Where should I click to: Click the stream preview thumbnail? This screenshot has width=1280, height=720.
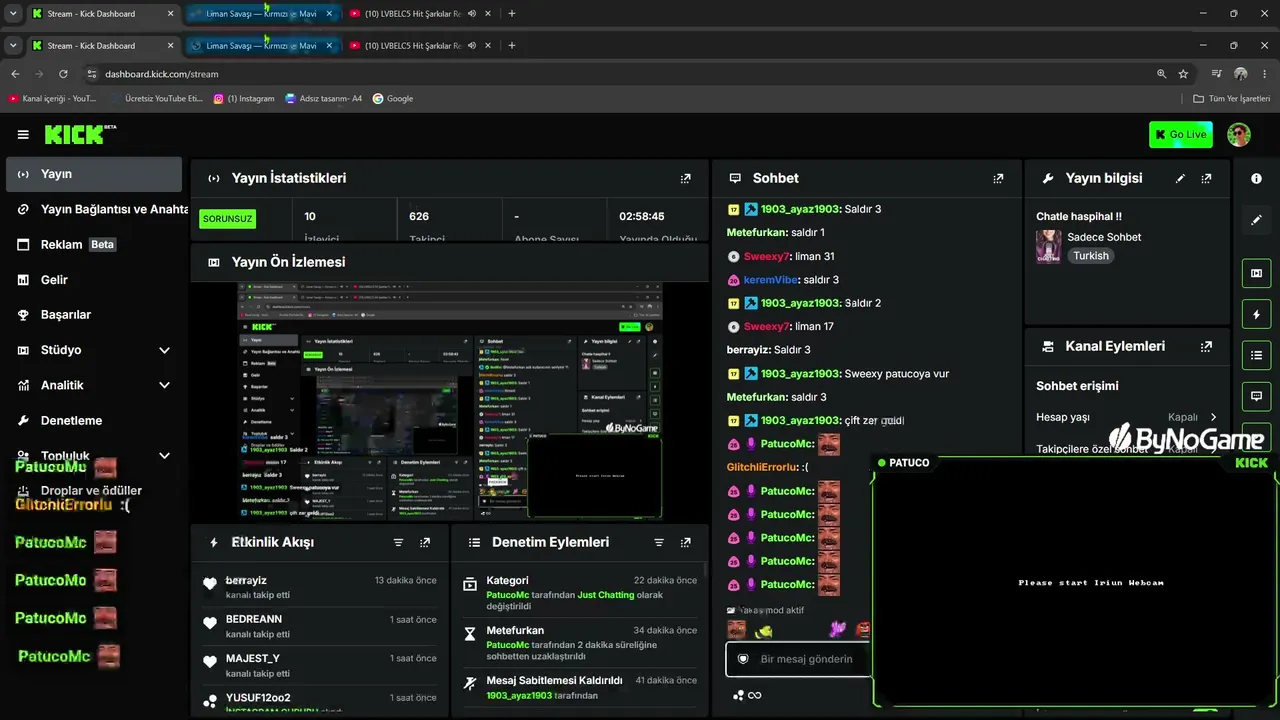pyautogui.click(x=450, y=400)
